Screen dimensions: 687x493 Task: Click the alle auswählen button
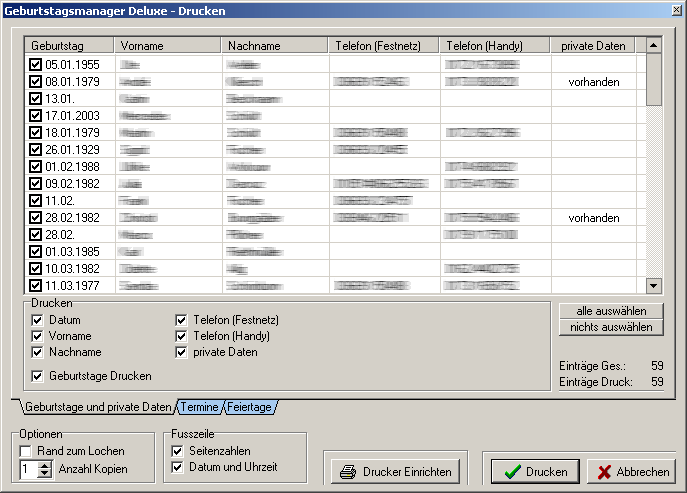click(610, 311)
